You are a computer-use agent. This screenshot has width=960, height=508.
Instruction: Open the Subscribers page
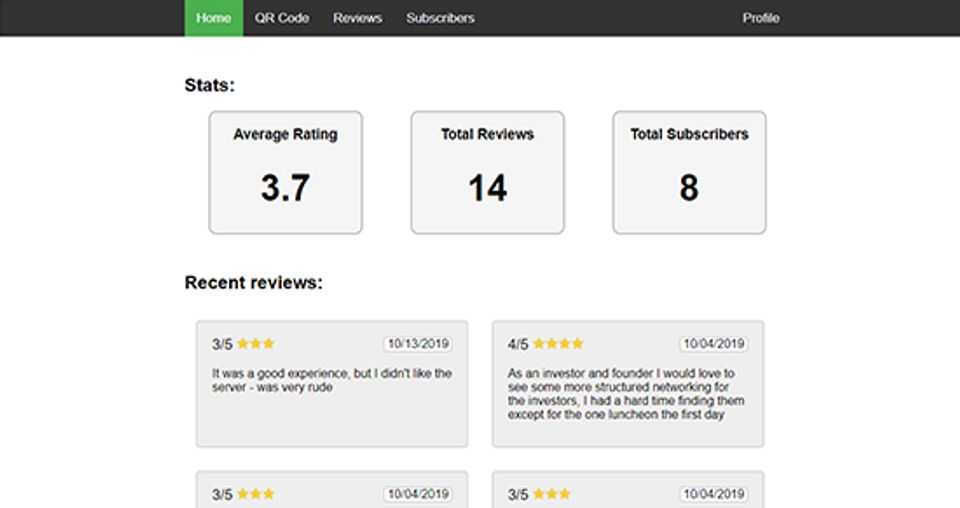click(440, 18)
